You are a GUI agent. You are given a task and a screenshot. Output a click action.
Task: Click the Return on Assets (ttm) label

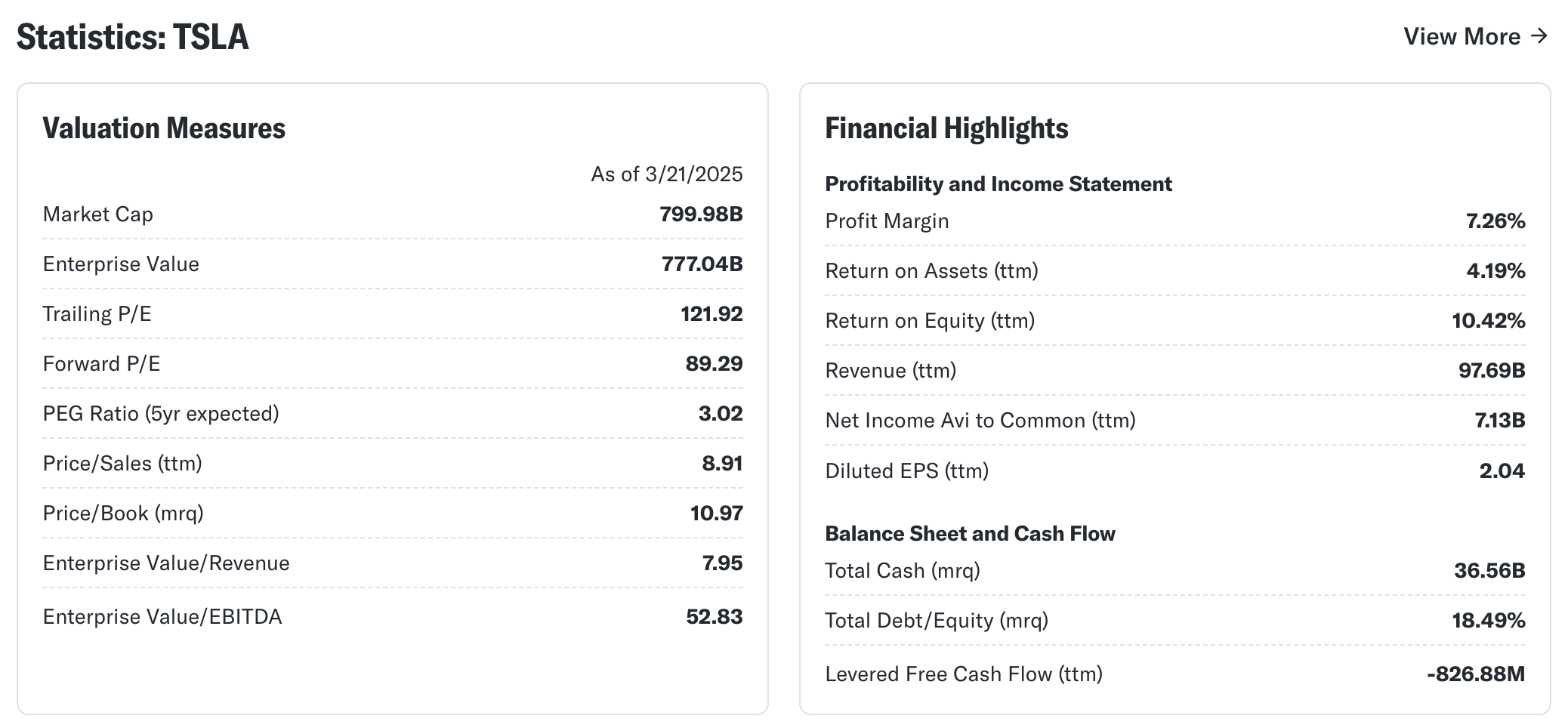tap(932, 271)
